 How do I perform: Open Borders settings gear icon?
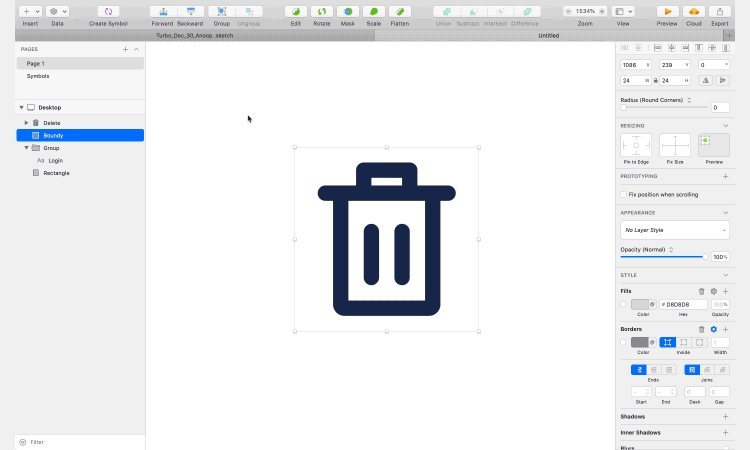(x=714, y=329)
